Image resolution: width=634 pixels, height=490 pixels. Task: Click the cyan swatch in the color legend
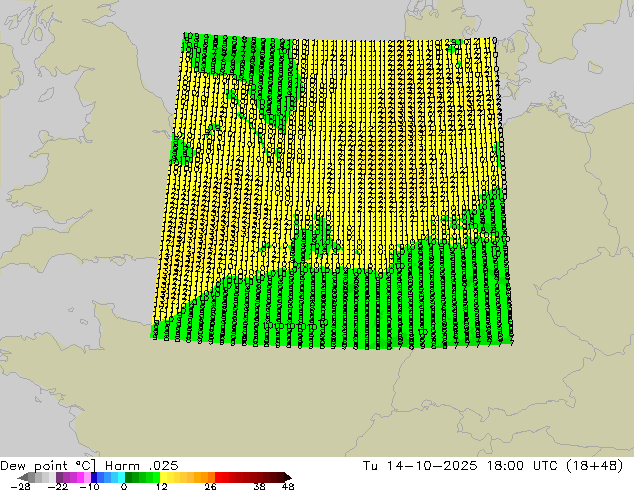(121, 477)
